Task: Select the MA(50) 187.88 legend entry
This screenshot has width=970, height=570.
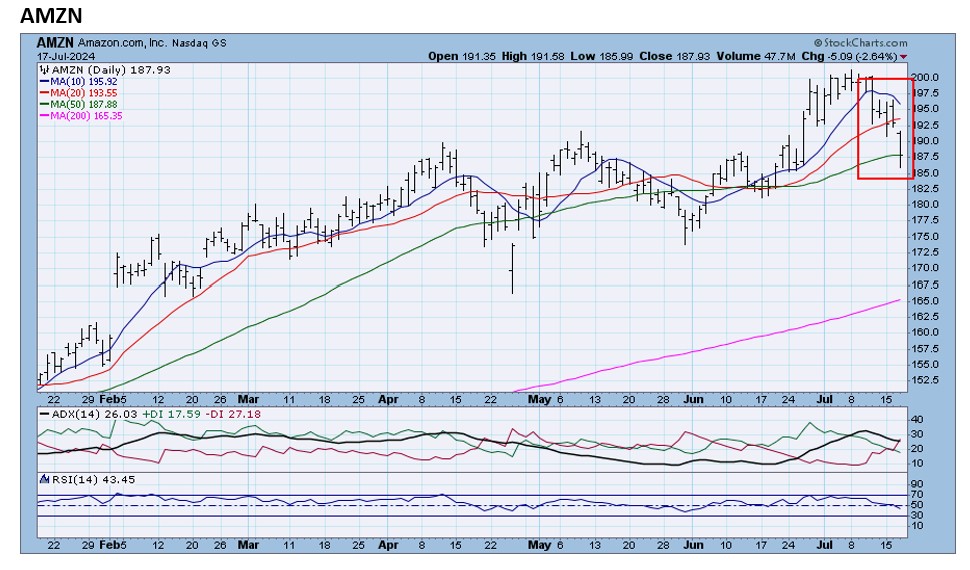Action: coord(79,105)
